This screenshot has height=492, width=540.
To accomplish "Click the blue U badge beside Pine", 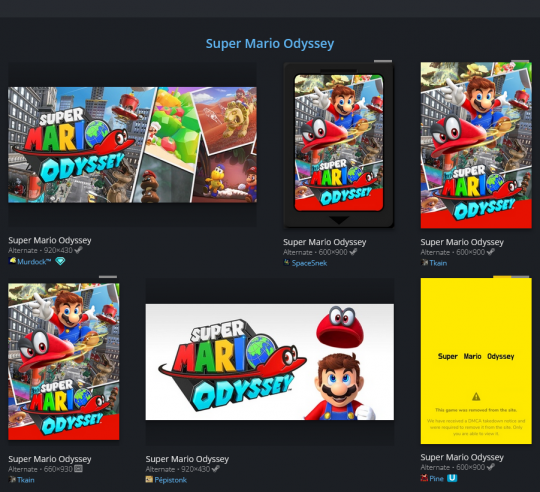I will tap(452, 478).
